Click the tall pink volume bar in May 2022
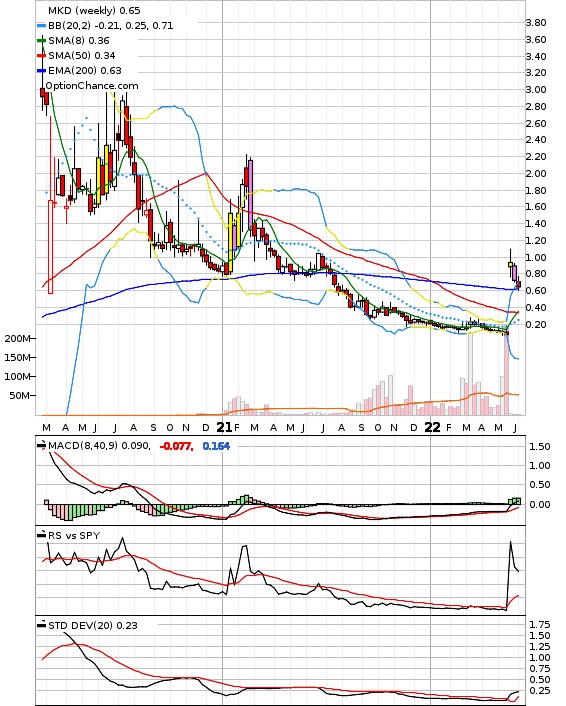The height and width of the screenshot is (706, 566). pyautogui.click(x=506, y=374)
